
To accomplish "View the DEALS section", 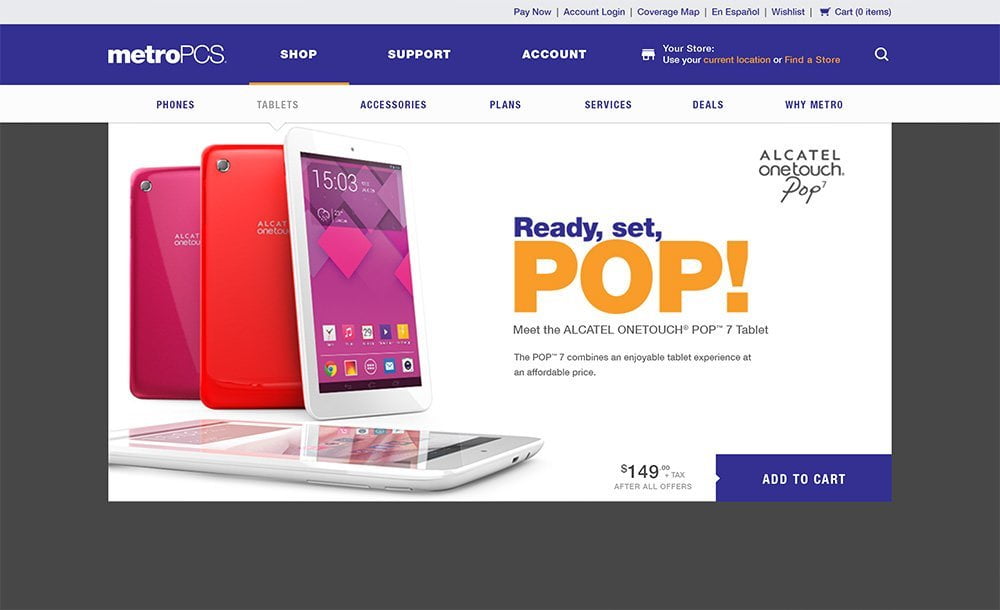I will (x=708, y=105).
